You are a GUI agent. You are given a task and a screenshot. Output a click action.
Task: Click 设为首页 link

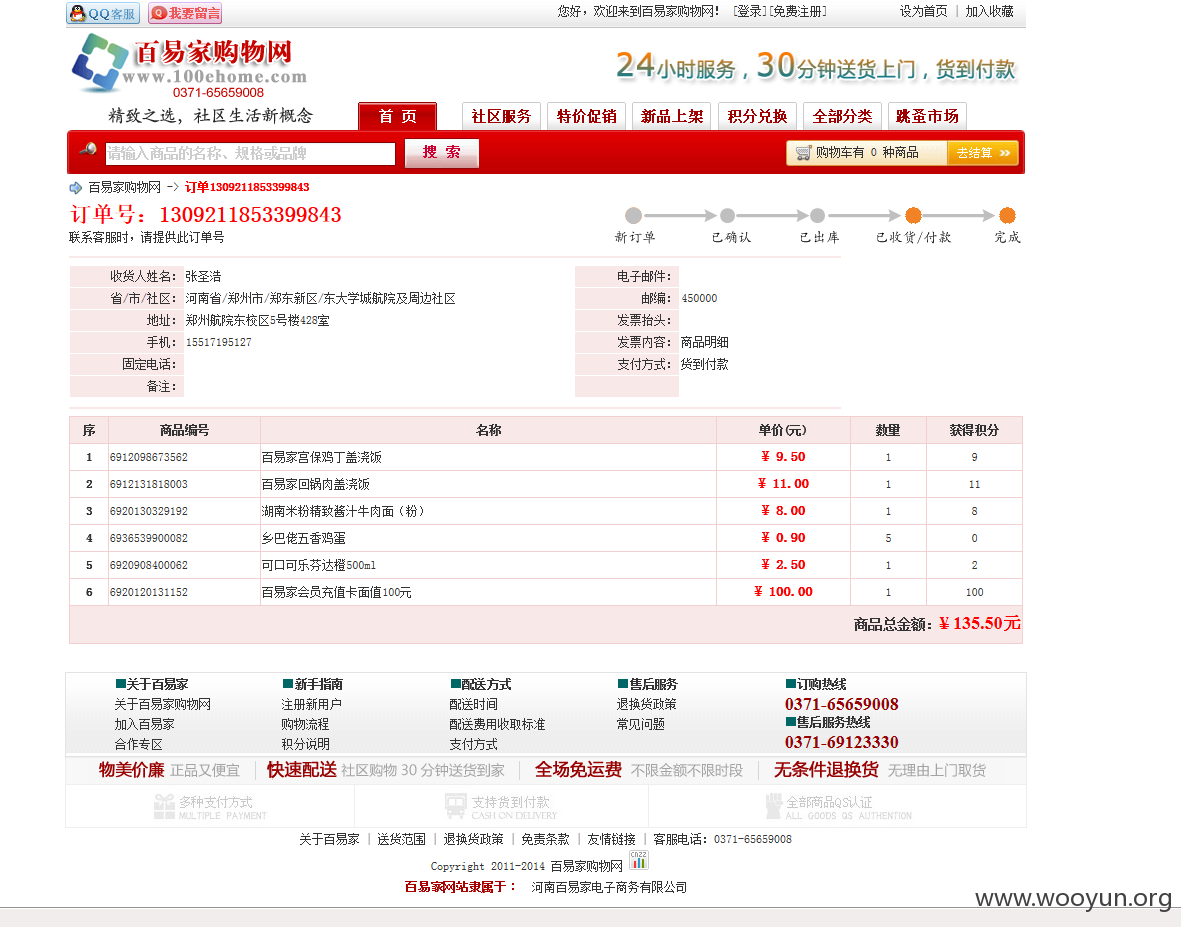coord(923,11)
